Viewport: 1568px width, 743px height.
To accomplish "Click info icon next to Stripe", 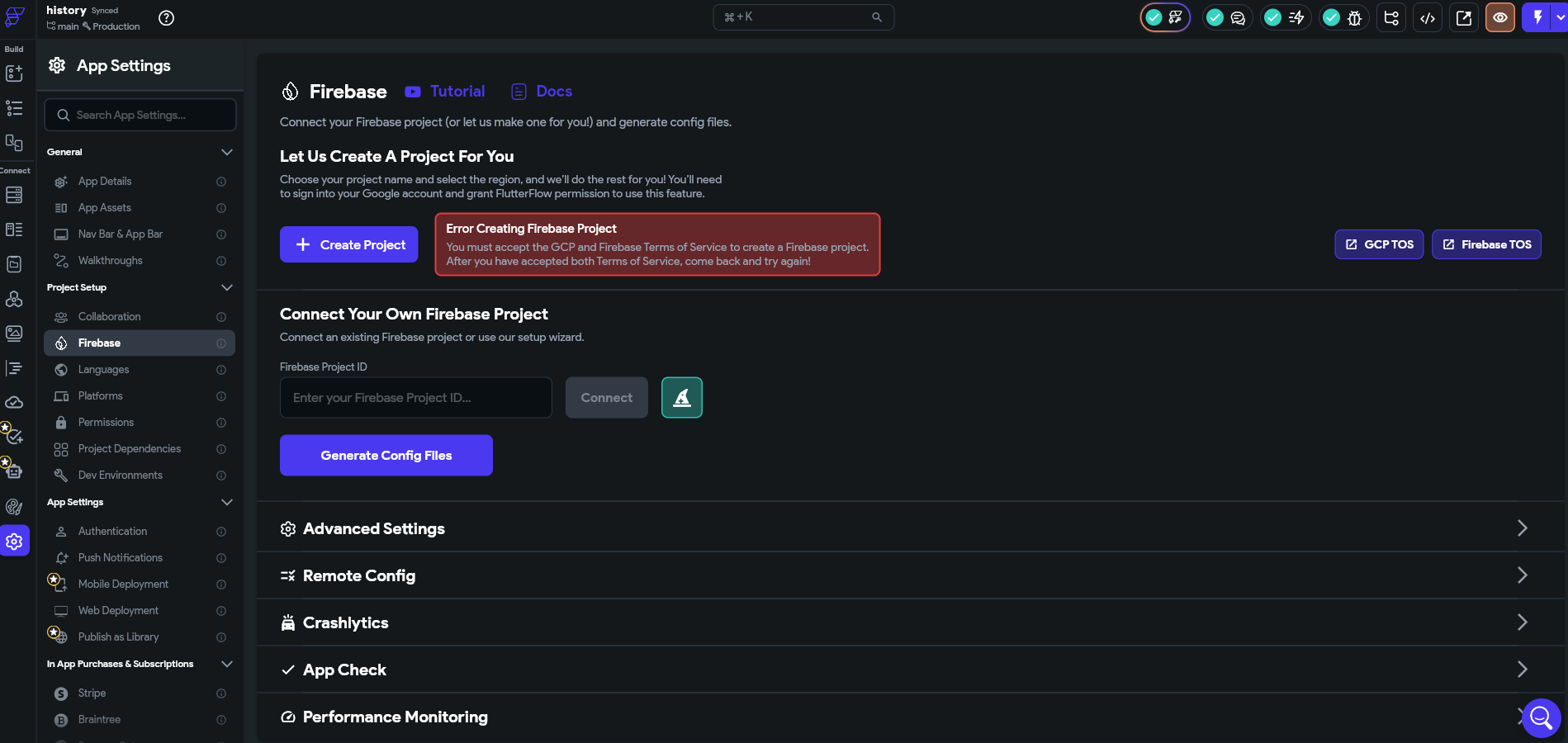I will click(x=221, y=693).
